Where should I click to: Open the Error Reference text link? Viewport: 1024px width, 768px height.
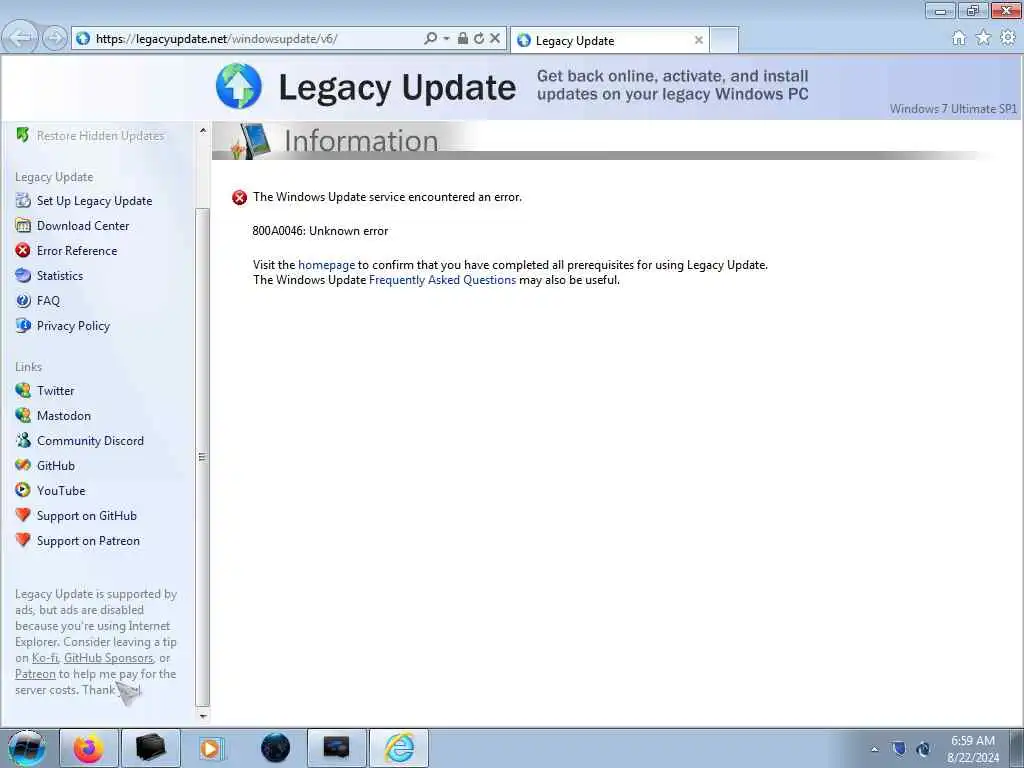pyautogui.click(x=77, y=250)
